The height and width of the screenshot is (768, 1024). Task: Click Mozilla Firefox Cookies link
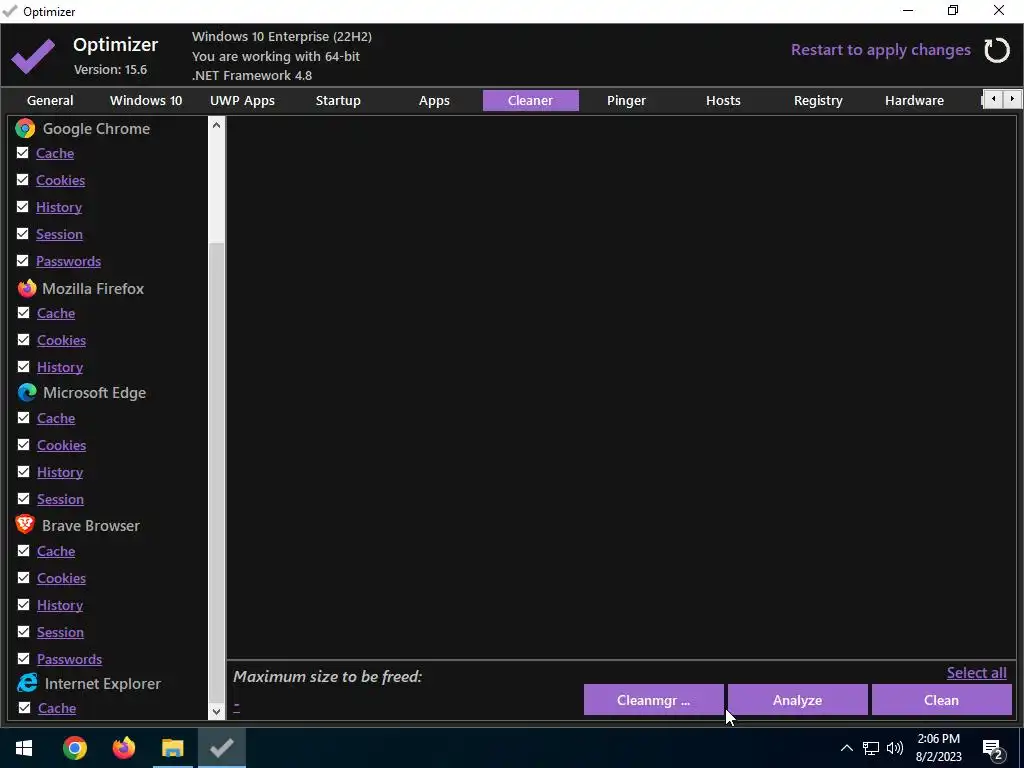(x=61, y=340)
